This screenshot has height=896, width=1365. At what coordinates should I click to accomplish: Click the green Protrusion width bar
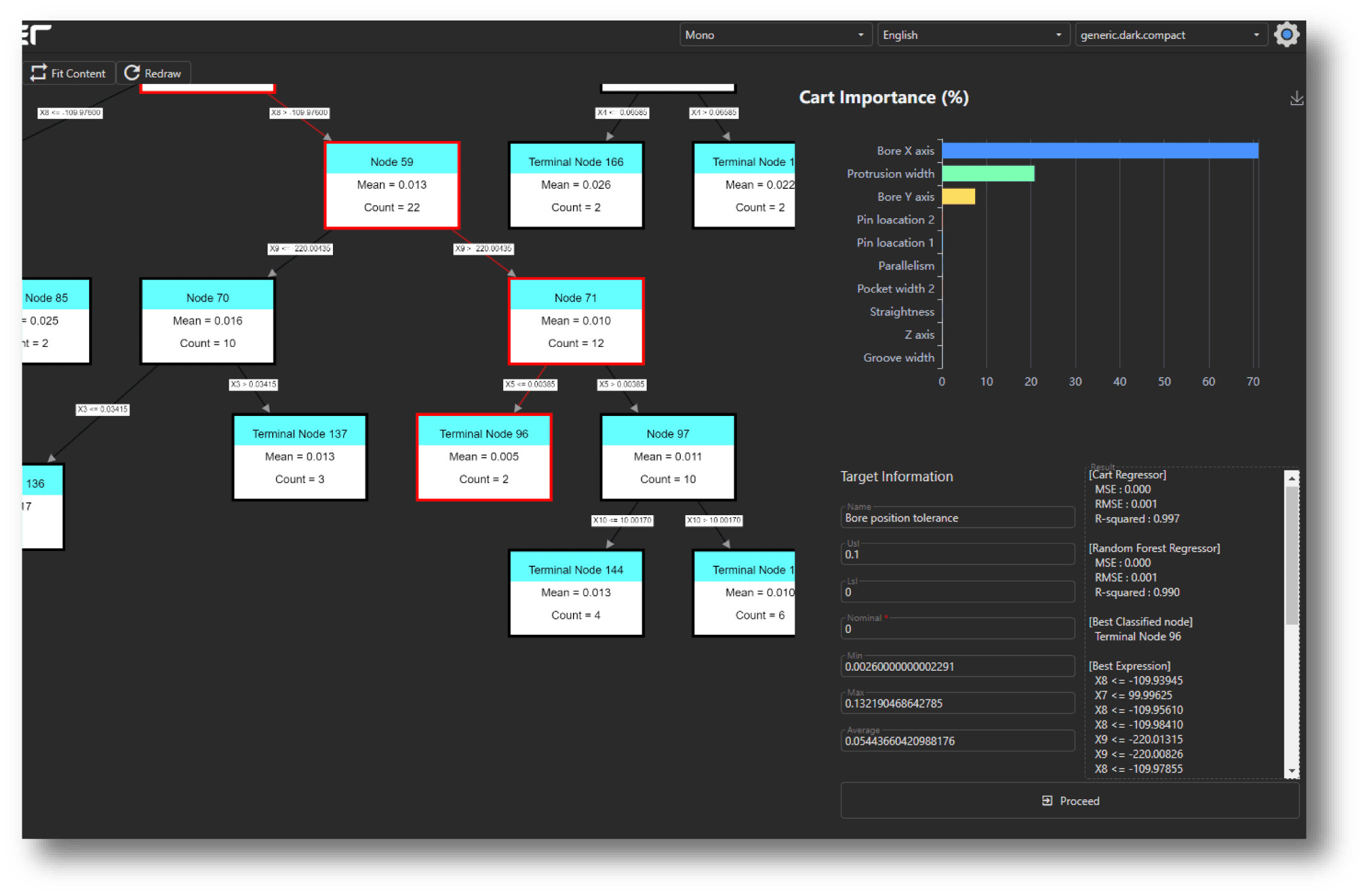pyautogui.click(x=987, y=174)
